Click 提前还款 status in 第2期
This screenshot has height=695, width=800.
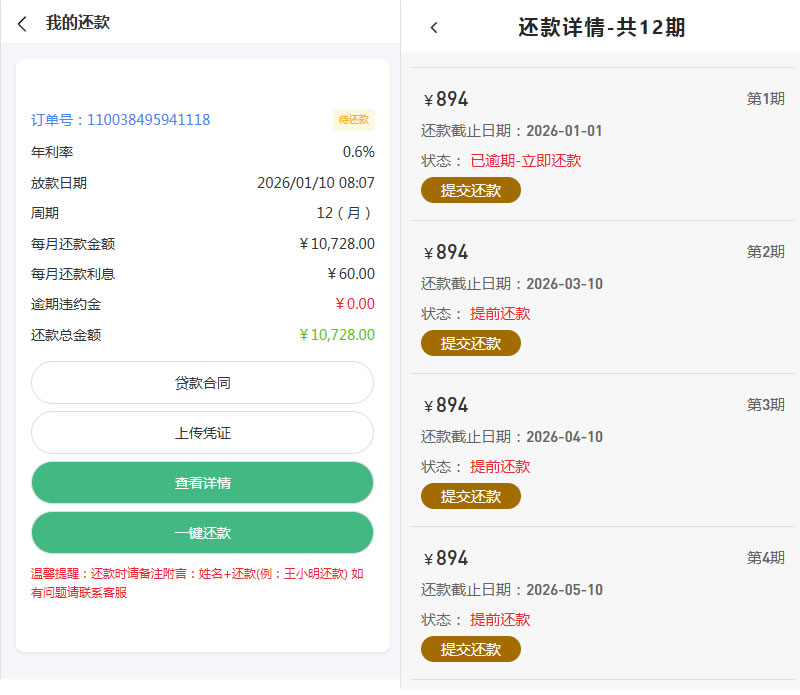click(x=500, y=314)
